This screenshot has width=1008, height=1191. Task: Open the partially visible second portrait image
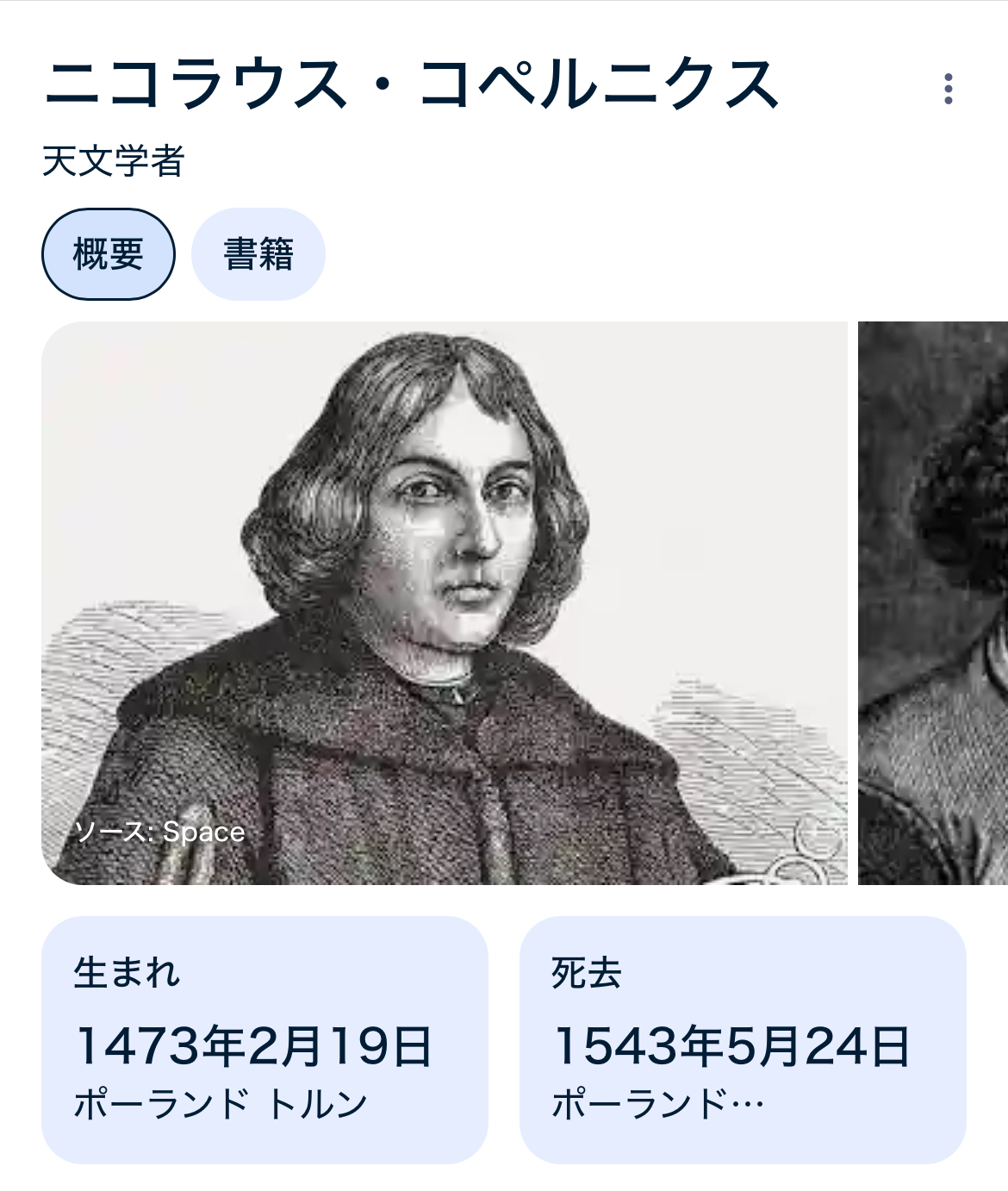pyautogui.click(x=933, y=603)
